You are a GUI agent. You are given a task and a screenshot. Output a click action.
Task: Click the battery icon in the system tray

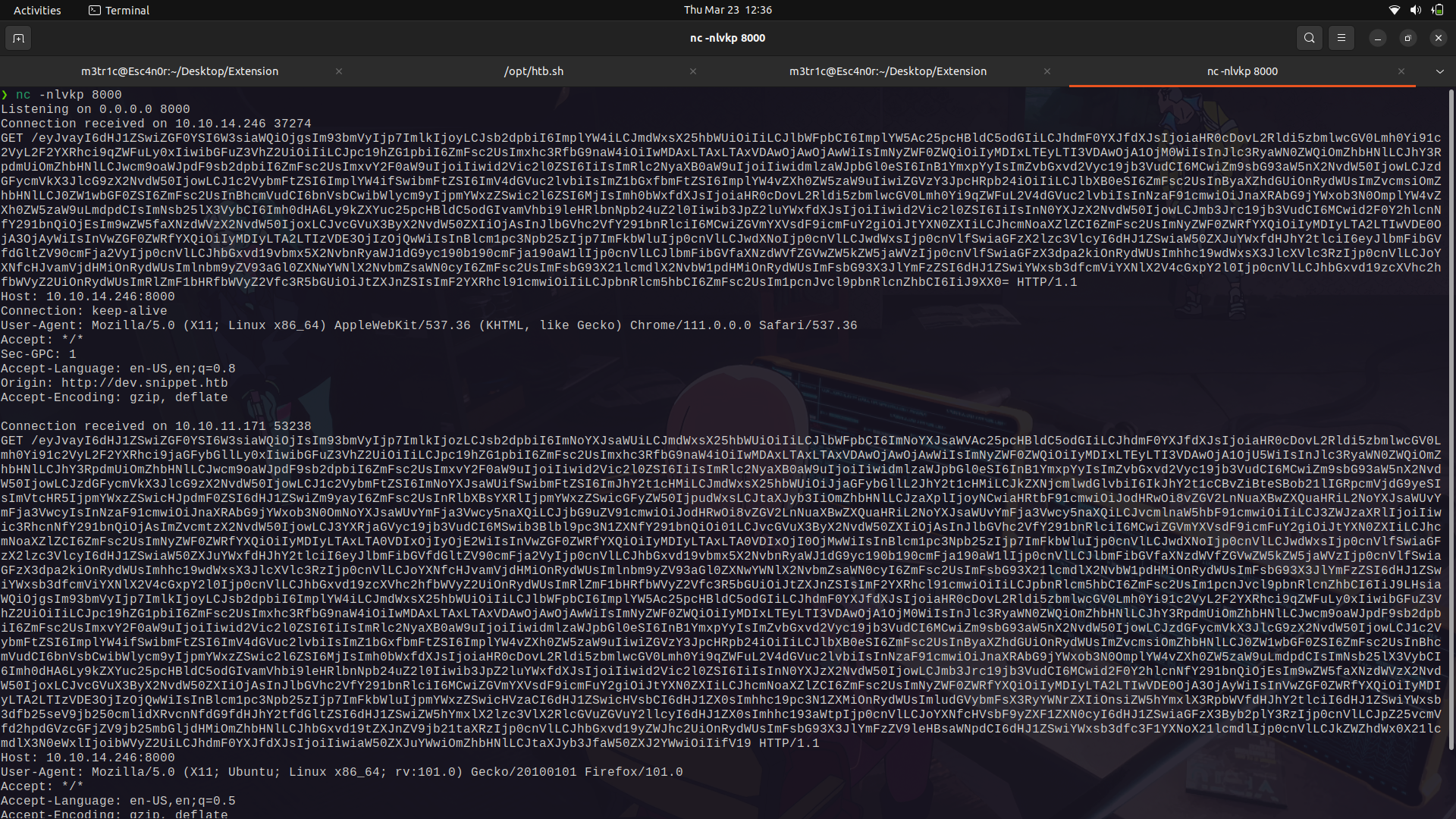(x=1438, y=10)
